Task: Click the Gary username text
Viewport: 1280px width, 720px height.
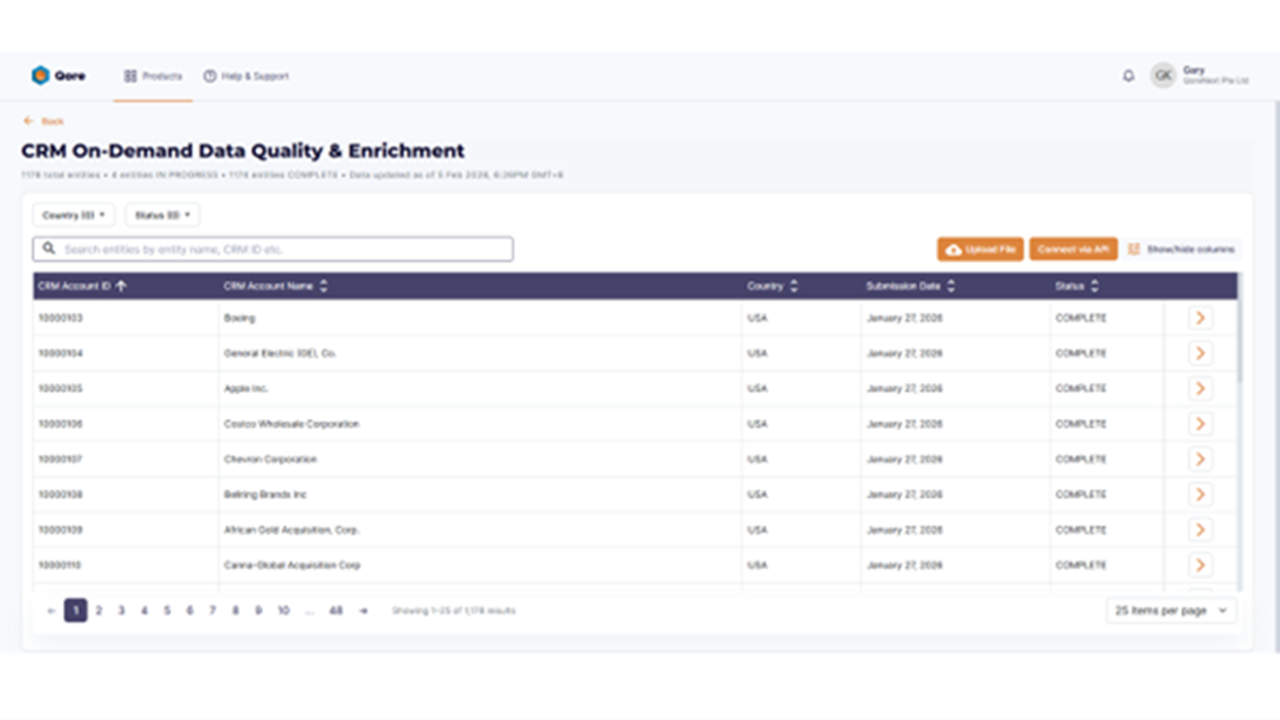Action: [1193, 70]
